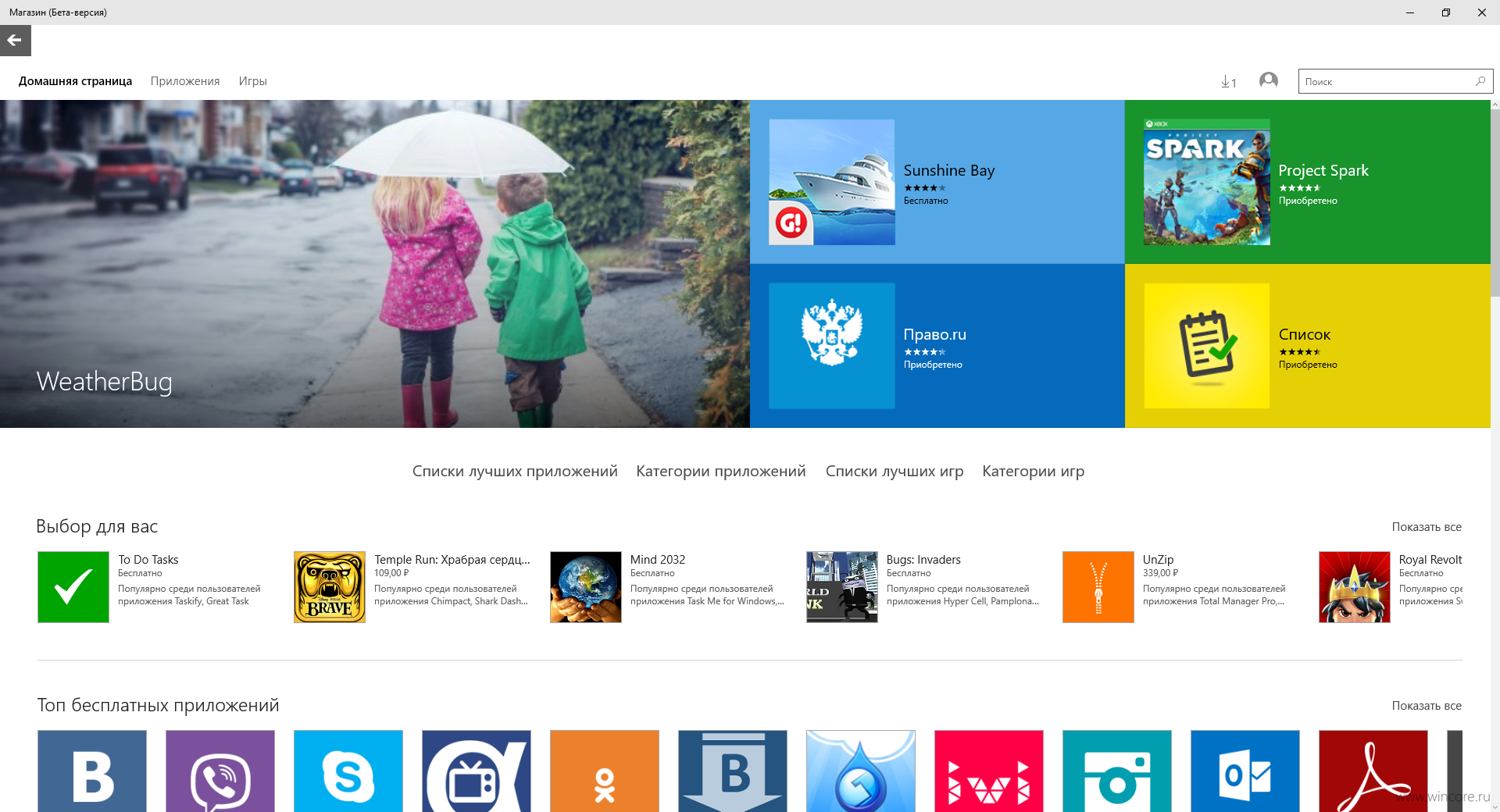
Task: Open Odnoklassniki orange app tile
Action: pos(605,771)
